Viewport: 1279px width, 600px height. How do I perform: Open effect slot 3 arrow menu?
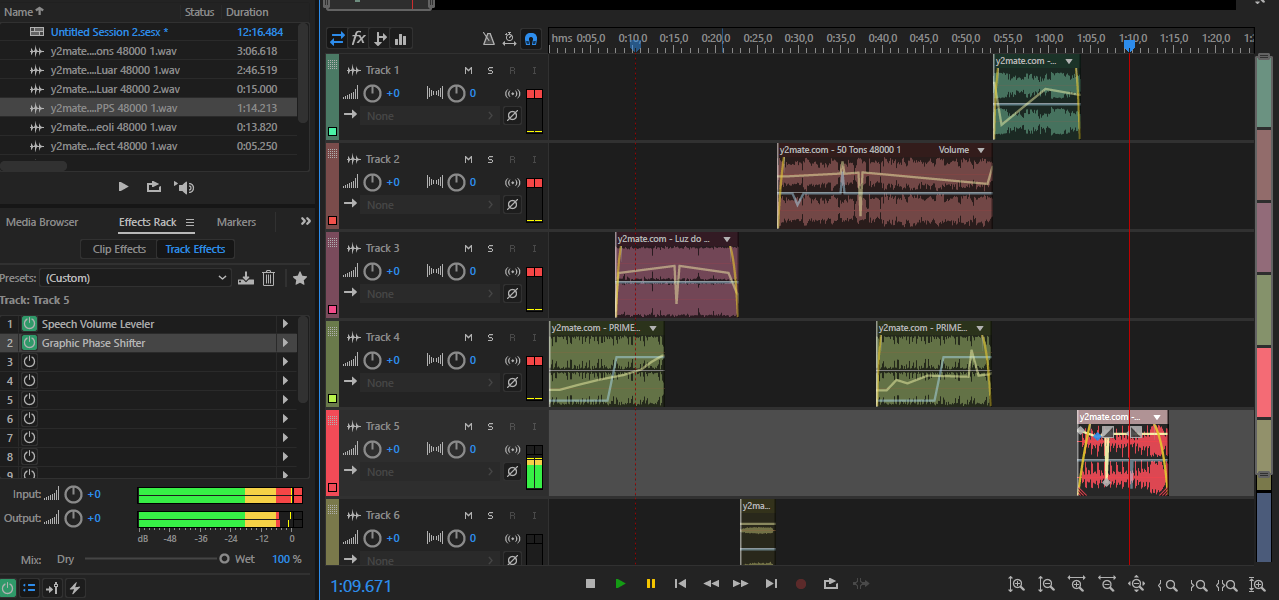point(286,362)
